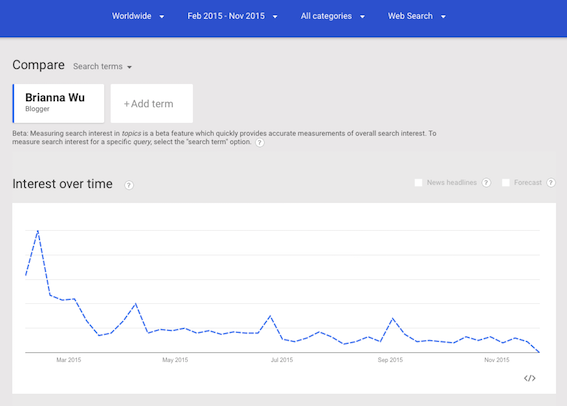Open help icon next to Interest over time
The width and height of the screenshot is (567, 406).
(129, 185)
